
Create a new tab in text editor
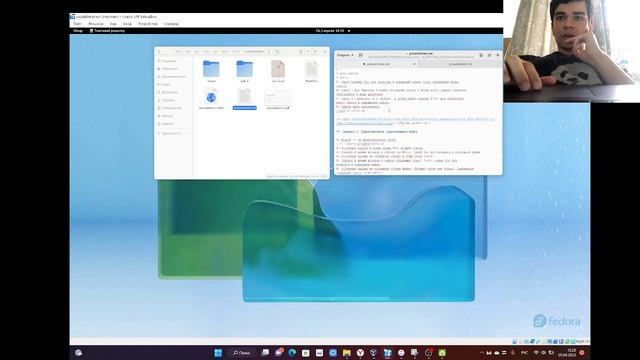(361, 55)
